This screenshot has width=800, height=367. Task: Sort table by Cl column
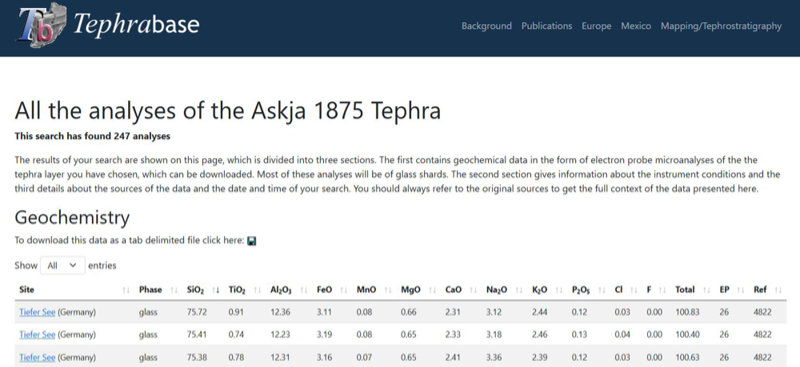pyautogui.click(x=627, y=289)
